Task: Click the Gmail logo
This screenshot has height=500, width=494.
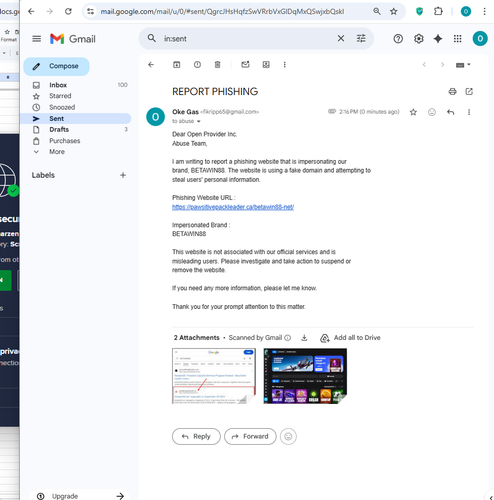Action: 73,39
